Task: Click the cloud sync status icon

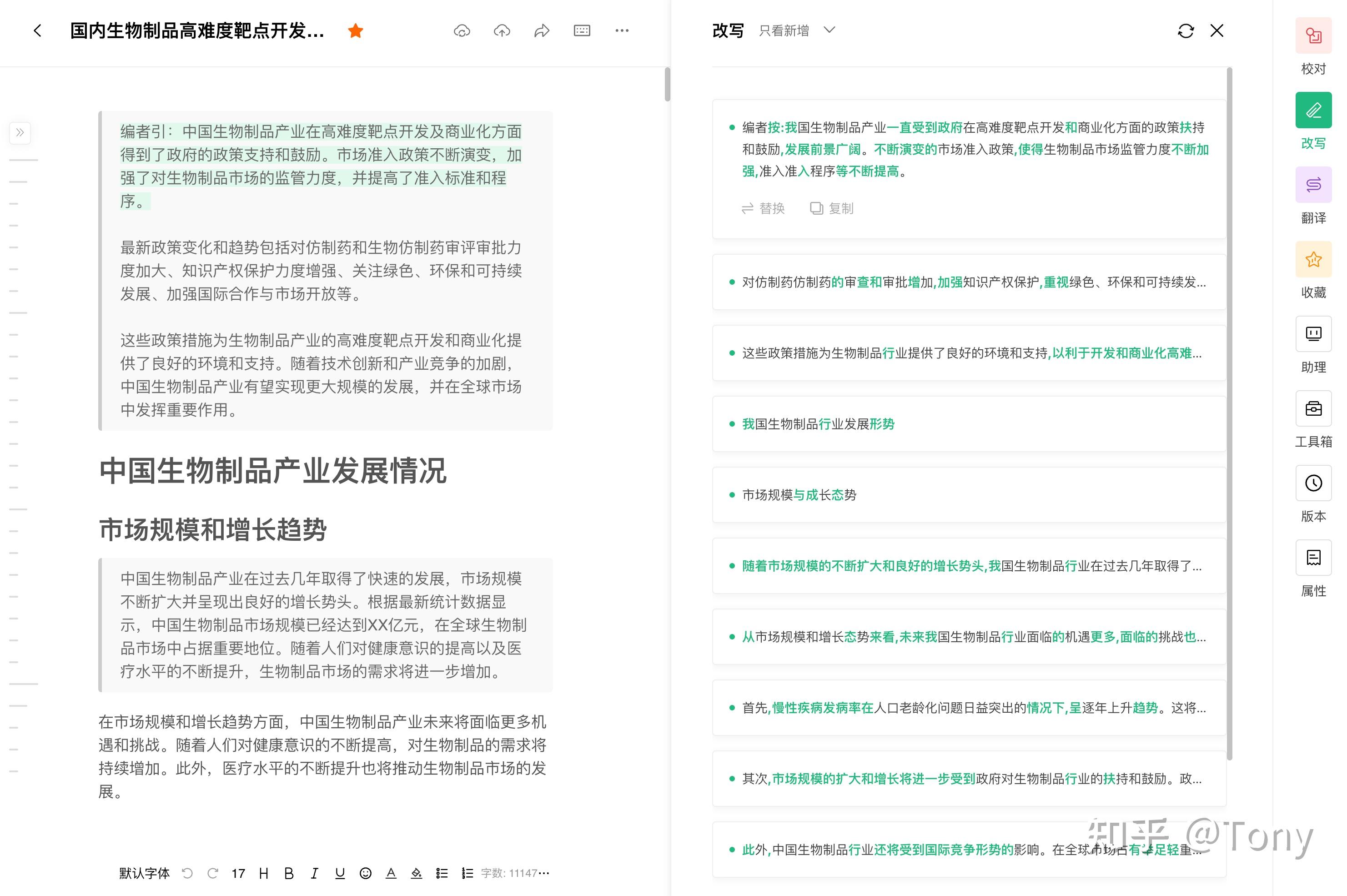Action: [462, 31]
